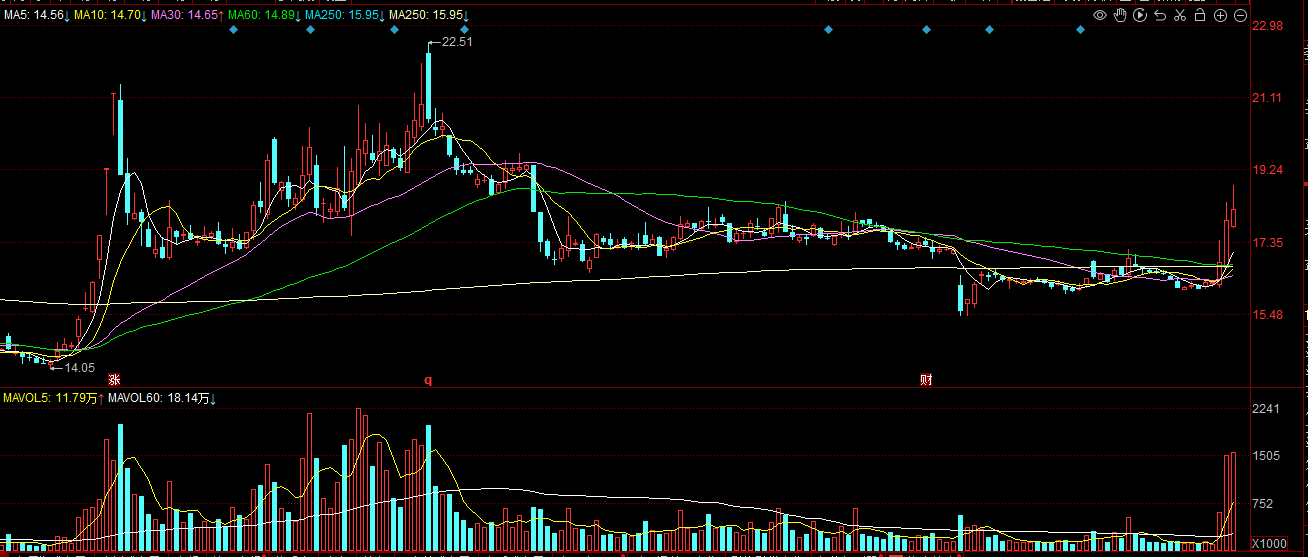Zoom in with the plus circle icon
Viewport: 1308px width, 557px height.
click(x=1220, y=15)
